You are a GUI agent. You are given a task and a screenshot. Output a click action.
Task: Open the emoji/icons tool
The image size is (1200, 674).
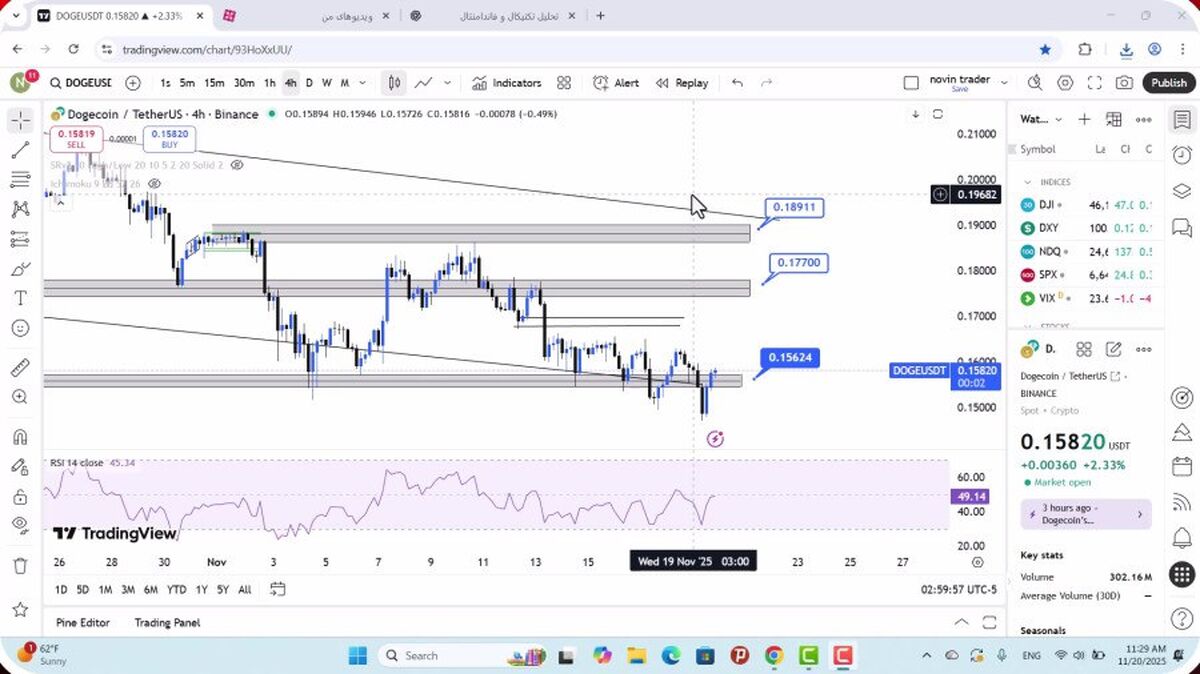[x=20, y=328]
